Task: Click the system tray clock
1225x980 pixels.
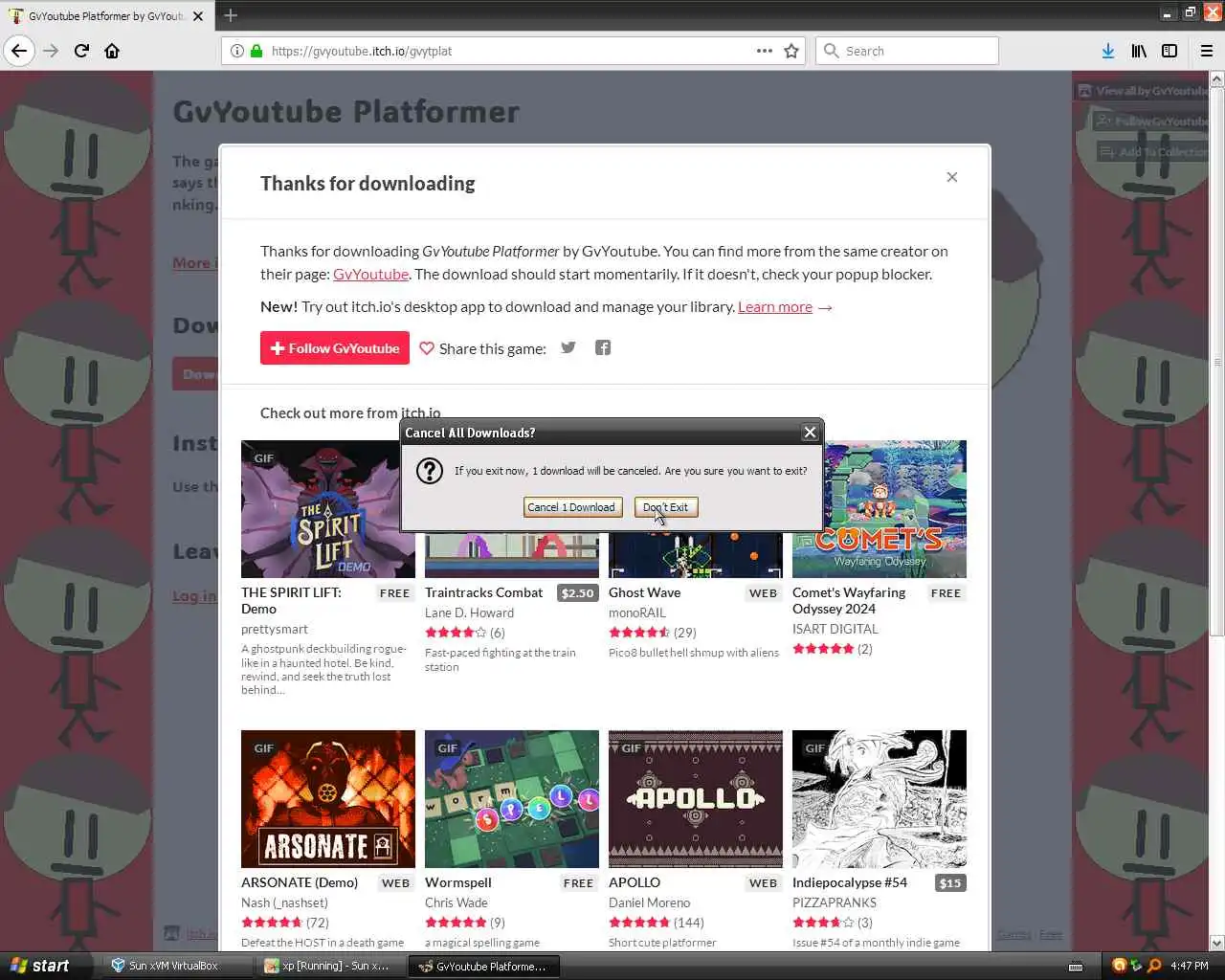Action: click(1190, 966)
